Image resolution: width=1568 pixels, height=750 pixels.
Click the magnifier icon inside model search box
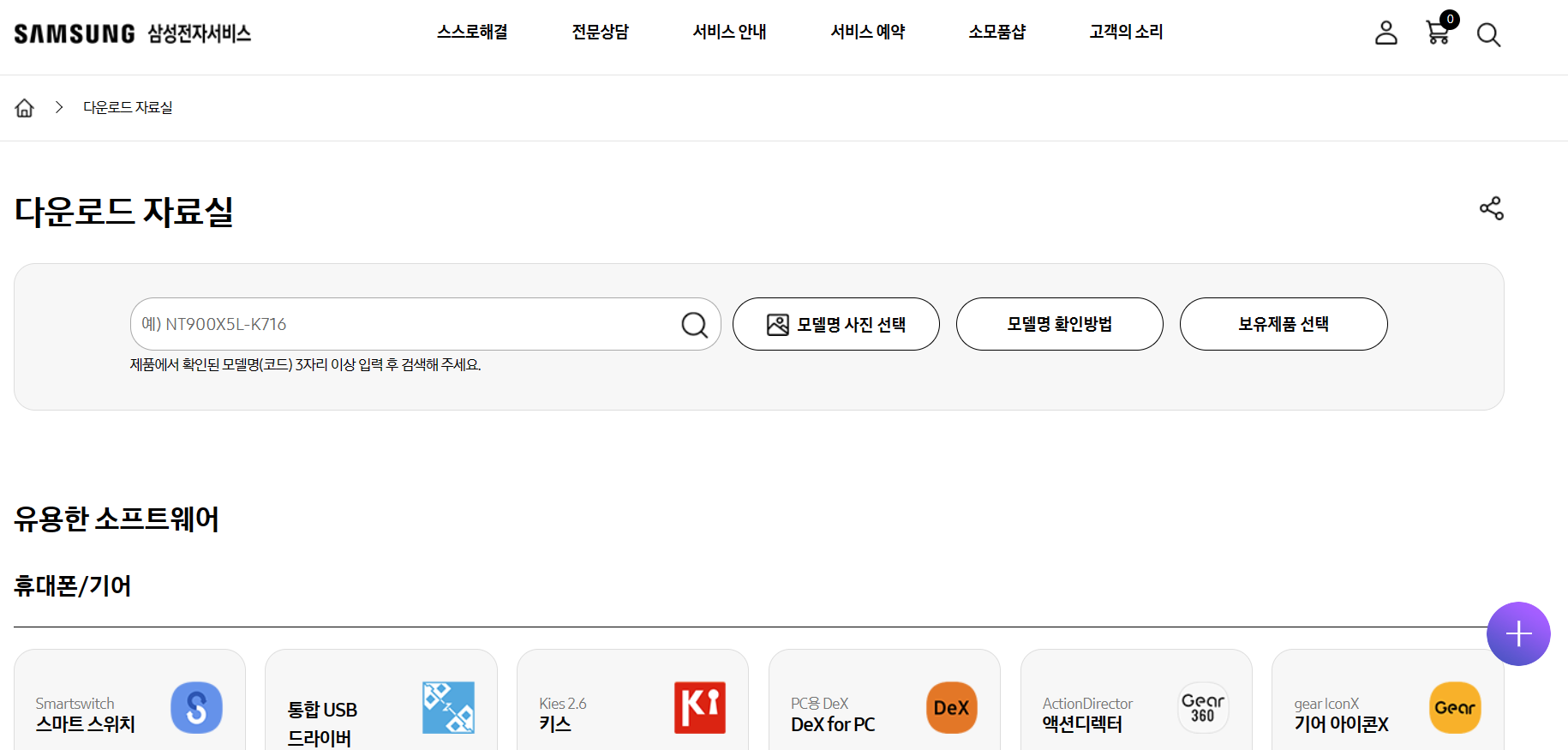coord(694,325)
